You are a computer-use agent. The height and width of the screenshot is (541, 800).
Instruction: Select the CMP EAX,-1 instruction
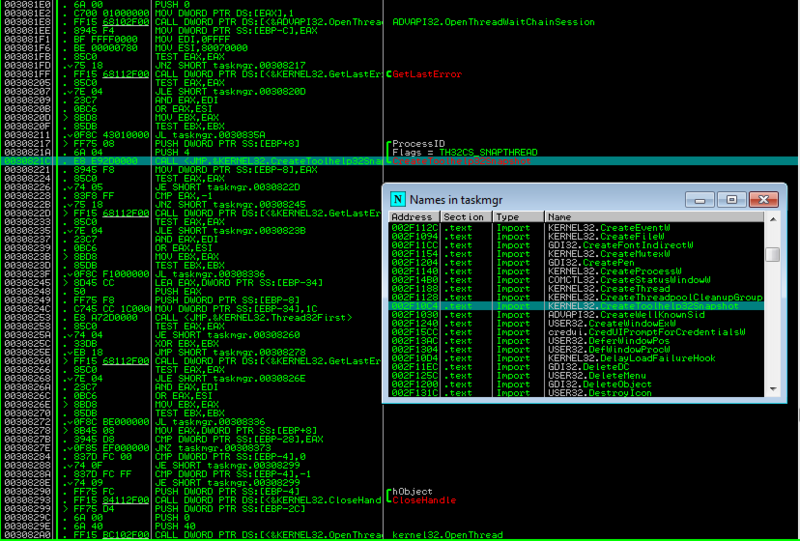pyautogui.click(x=184, y=195)
